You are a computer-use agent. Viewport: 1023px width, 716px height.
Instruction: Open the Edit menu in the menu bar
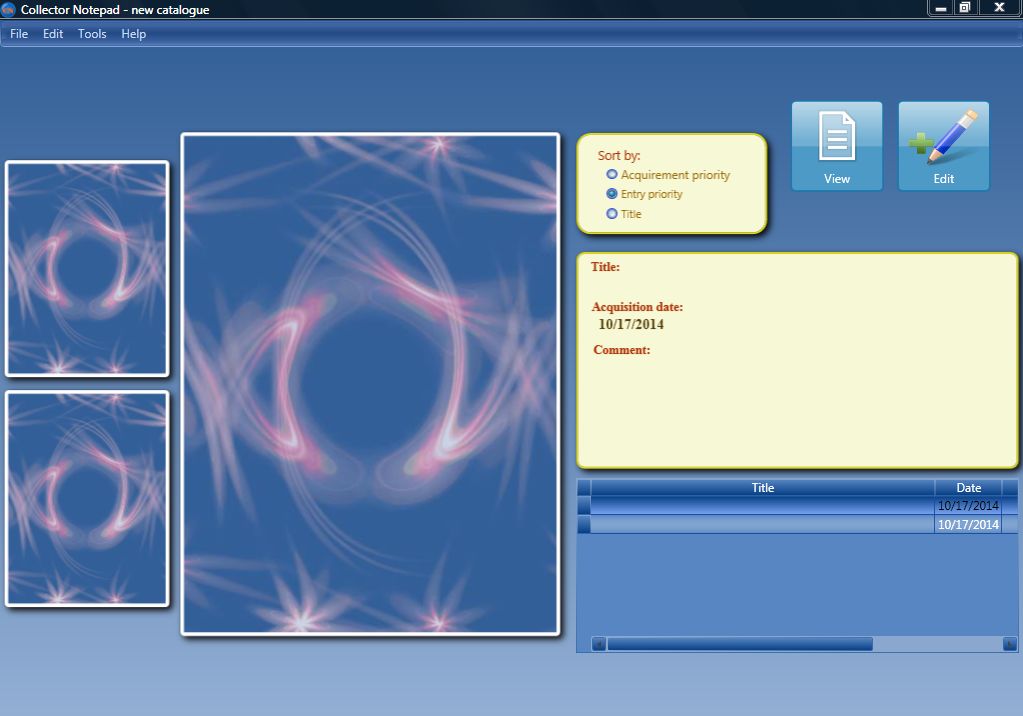(x=52, y=33)
